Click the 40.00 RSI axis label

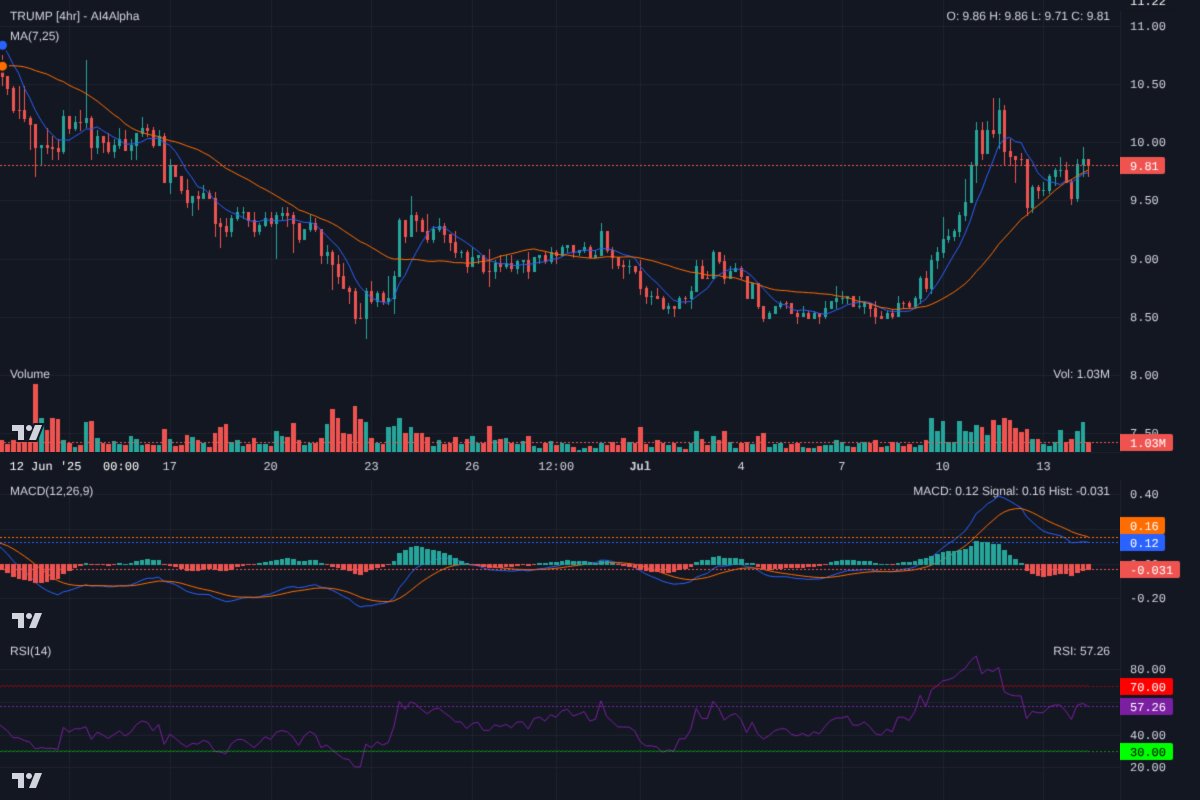pos(1147,735)
